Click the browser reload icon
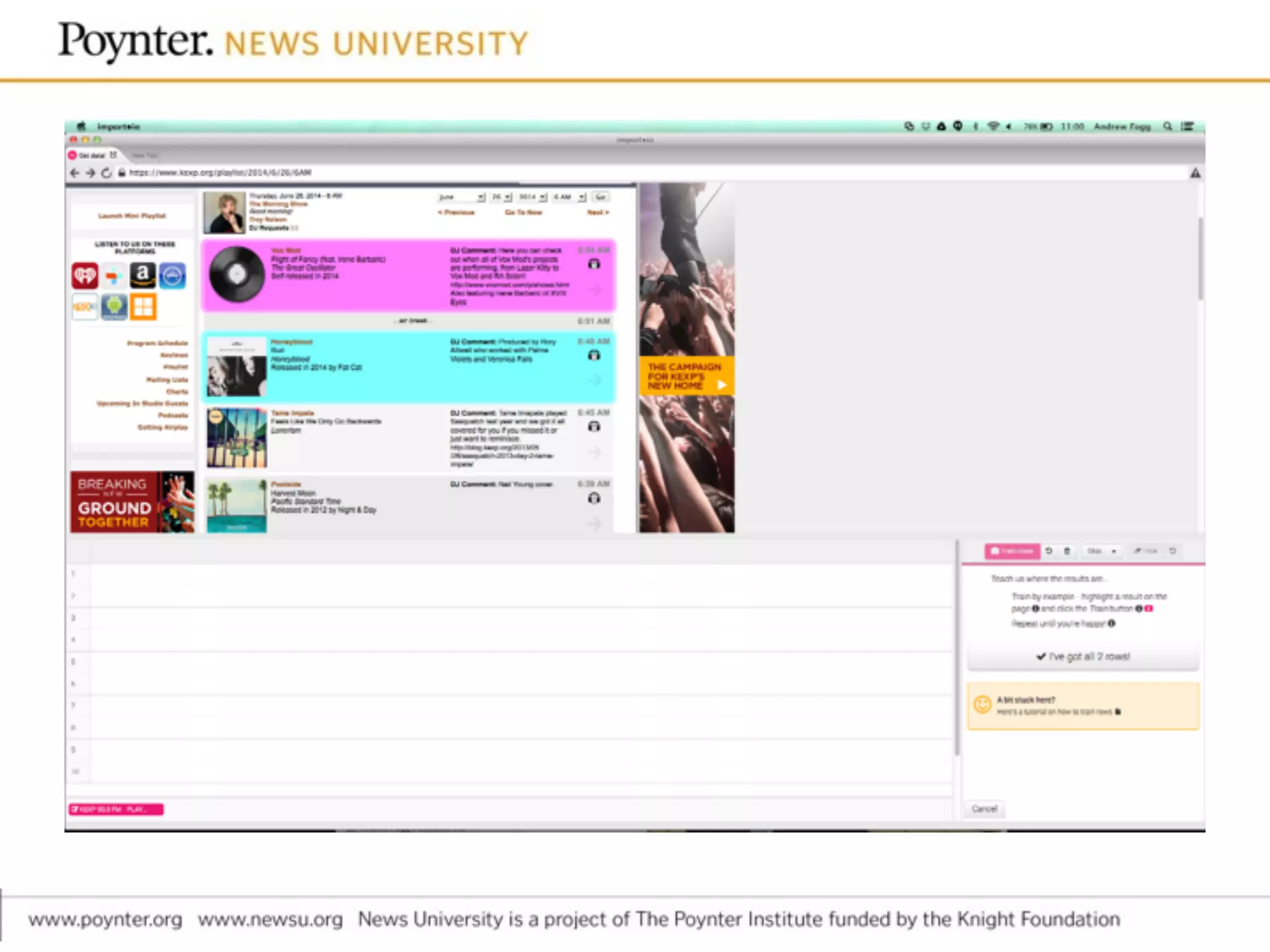1270x952 pixels. click(x=107, y=173)
